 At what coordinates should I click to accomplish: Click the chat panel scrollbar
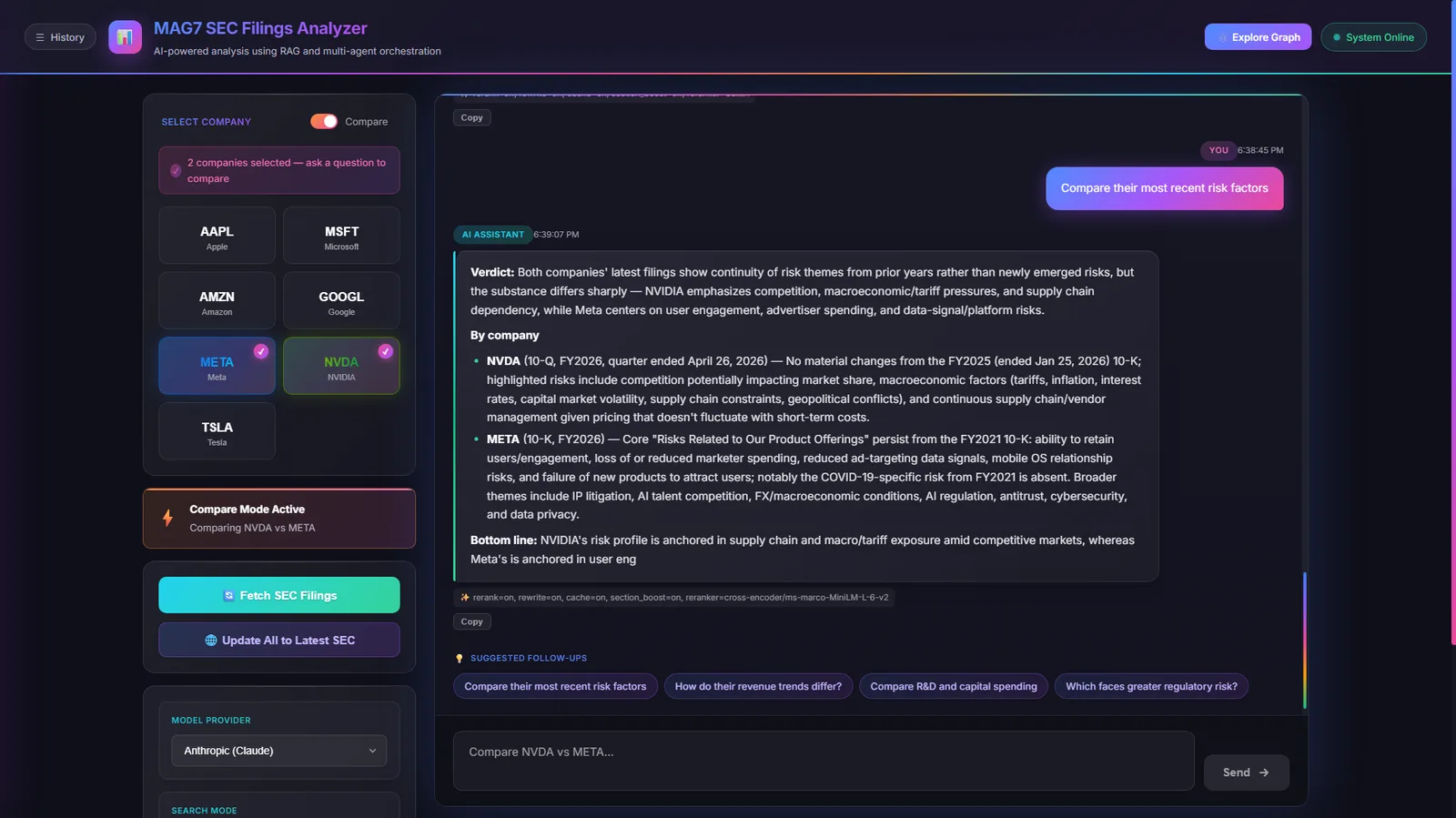pyautogui.click(x=1304, y=640)
